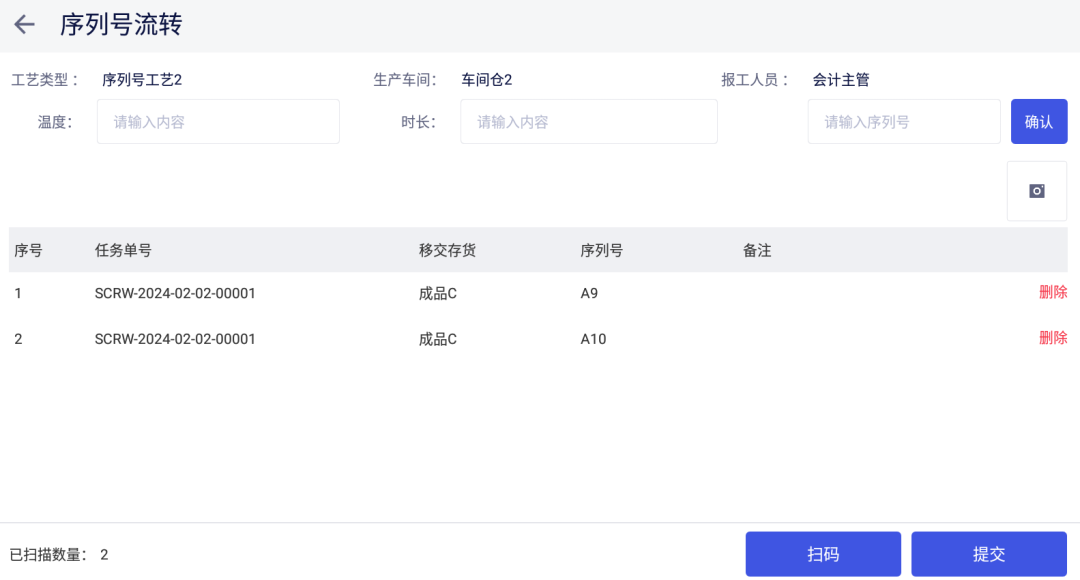Click the 车间仓2 workshop value
This screenshot has width=1080, height=580.
[x=486, y=80]
